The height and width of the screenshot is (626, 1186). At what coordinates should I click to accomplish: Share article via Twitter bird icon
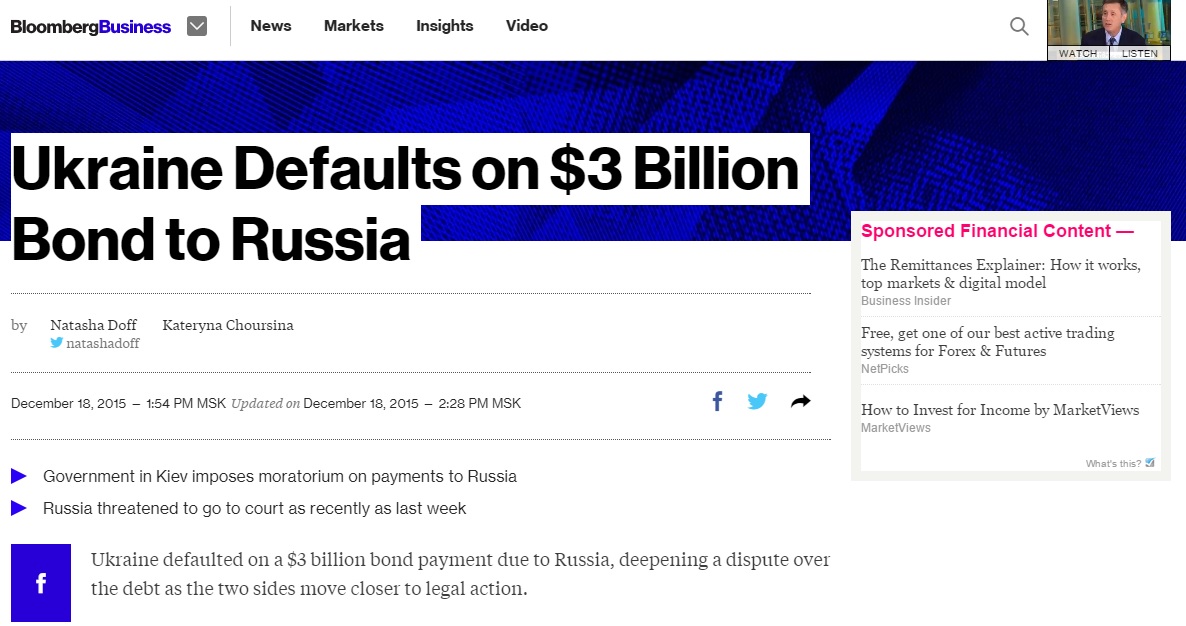point(758,402)
